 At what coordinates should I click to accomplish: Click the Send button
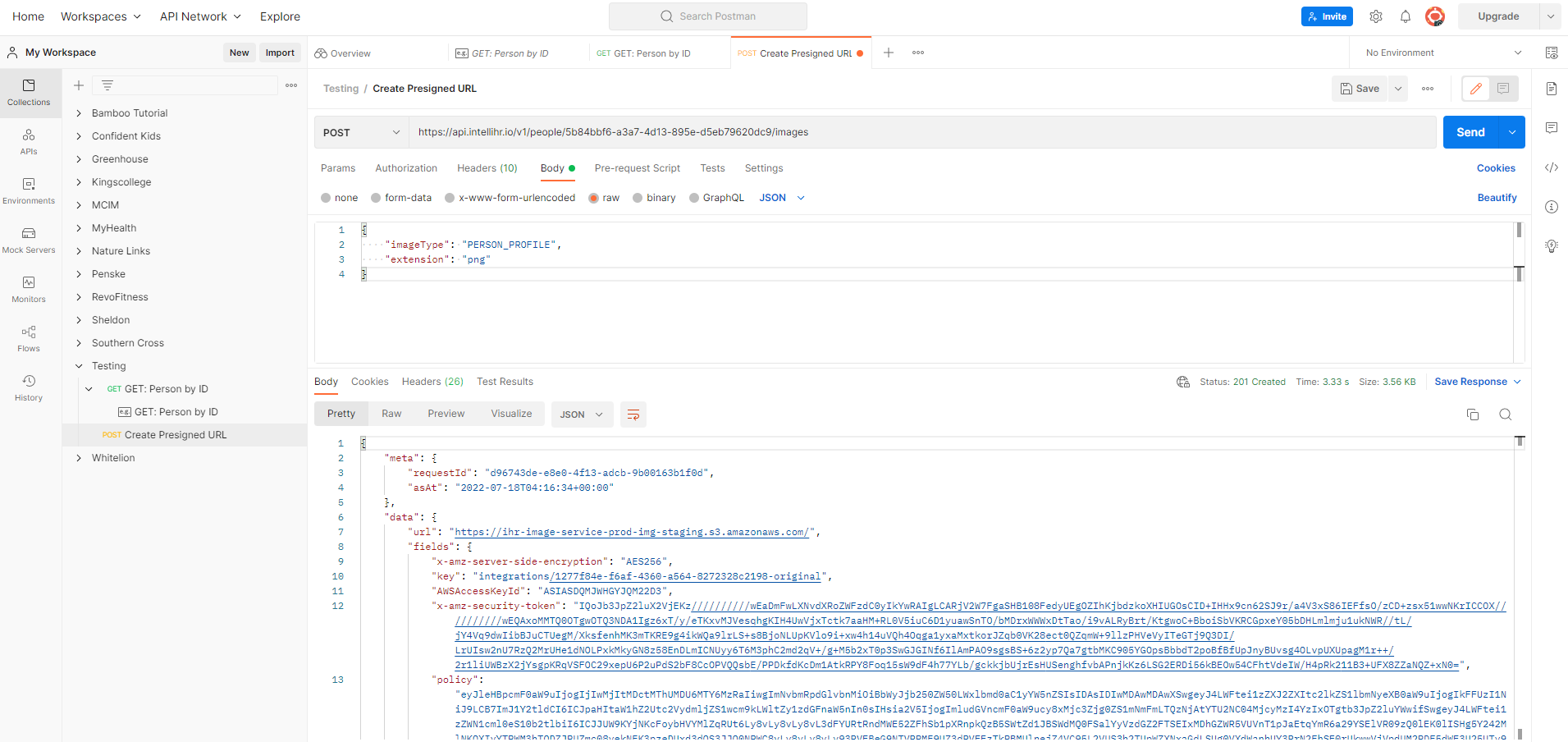pyautogui.click(x=1470, y=132)
